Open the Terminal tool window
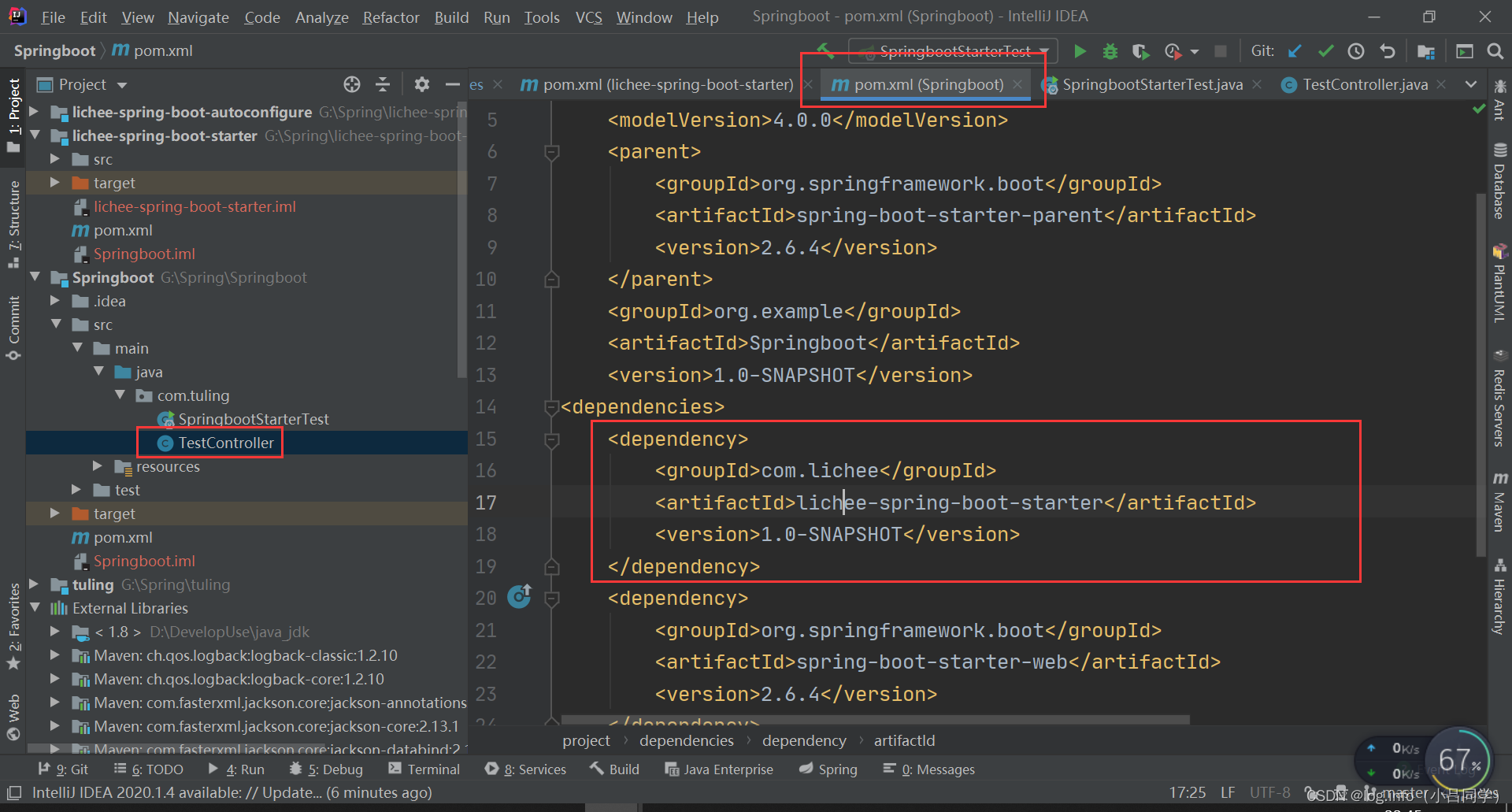This screenshot has height=812, width=1512. coord(424,769)
